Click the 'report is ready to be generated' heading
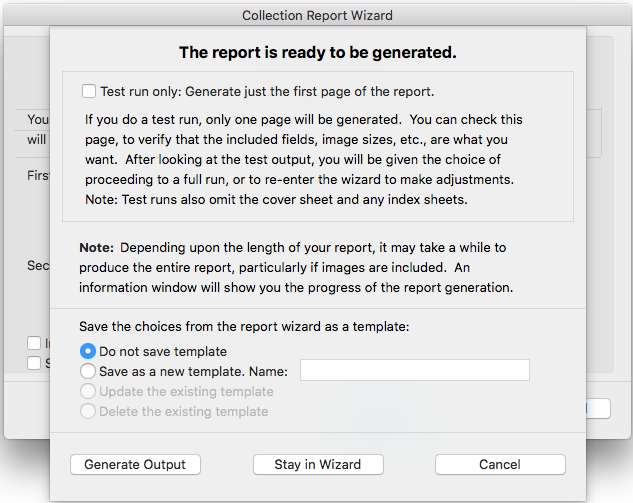 317,52
